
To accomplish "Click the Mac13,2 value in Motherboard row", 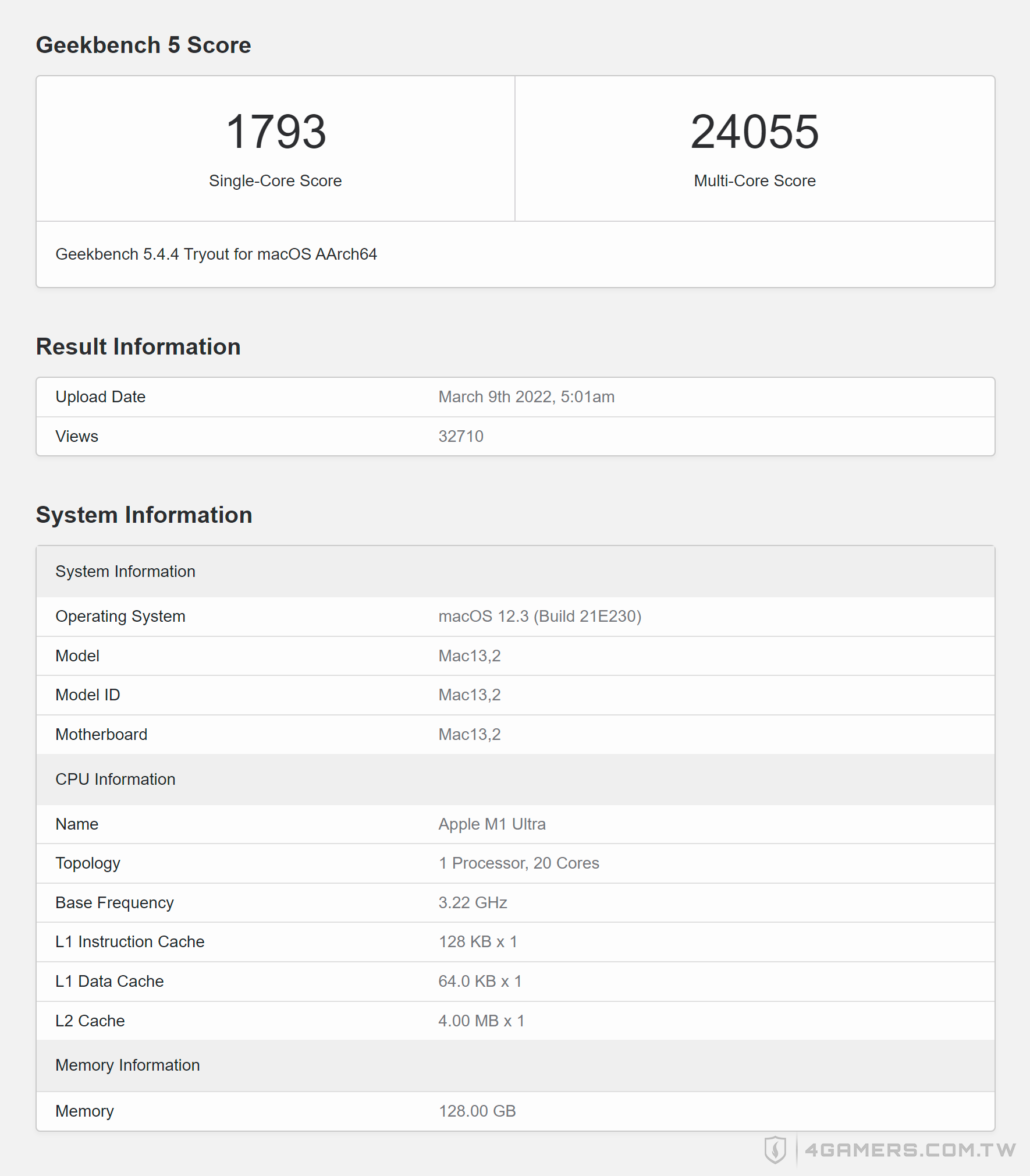I will 469,735.
